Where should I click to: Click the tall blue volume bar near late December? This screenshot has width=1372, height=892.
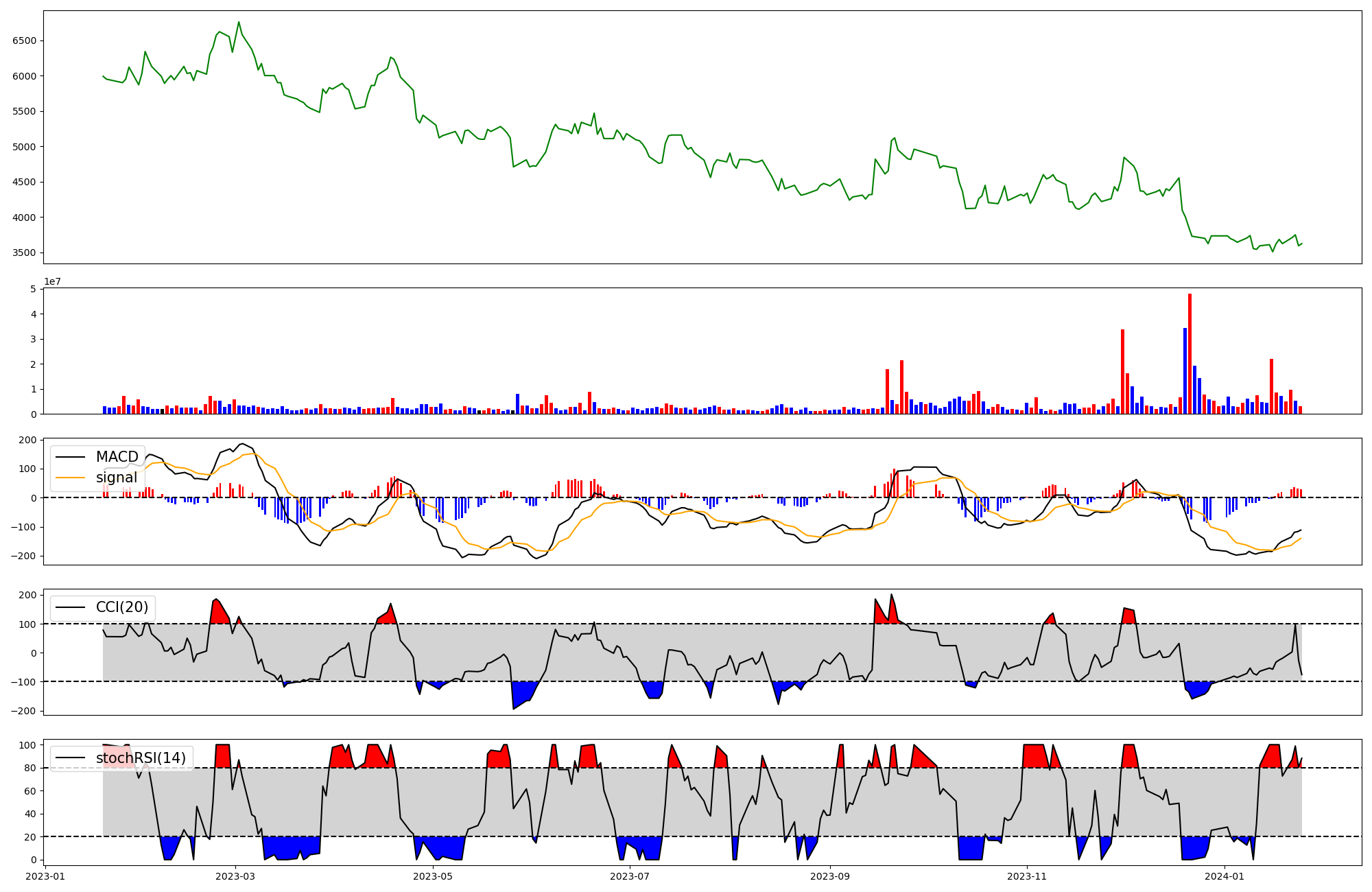[1185, 371]
